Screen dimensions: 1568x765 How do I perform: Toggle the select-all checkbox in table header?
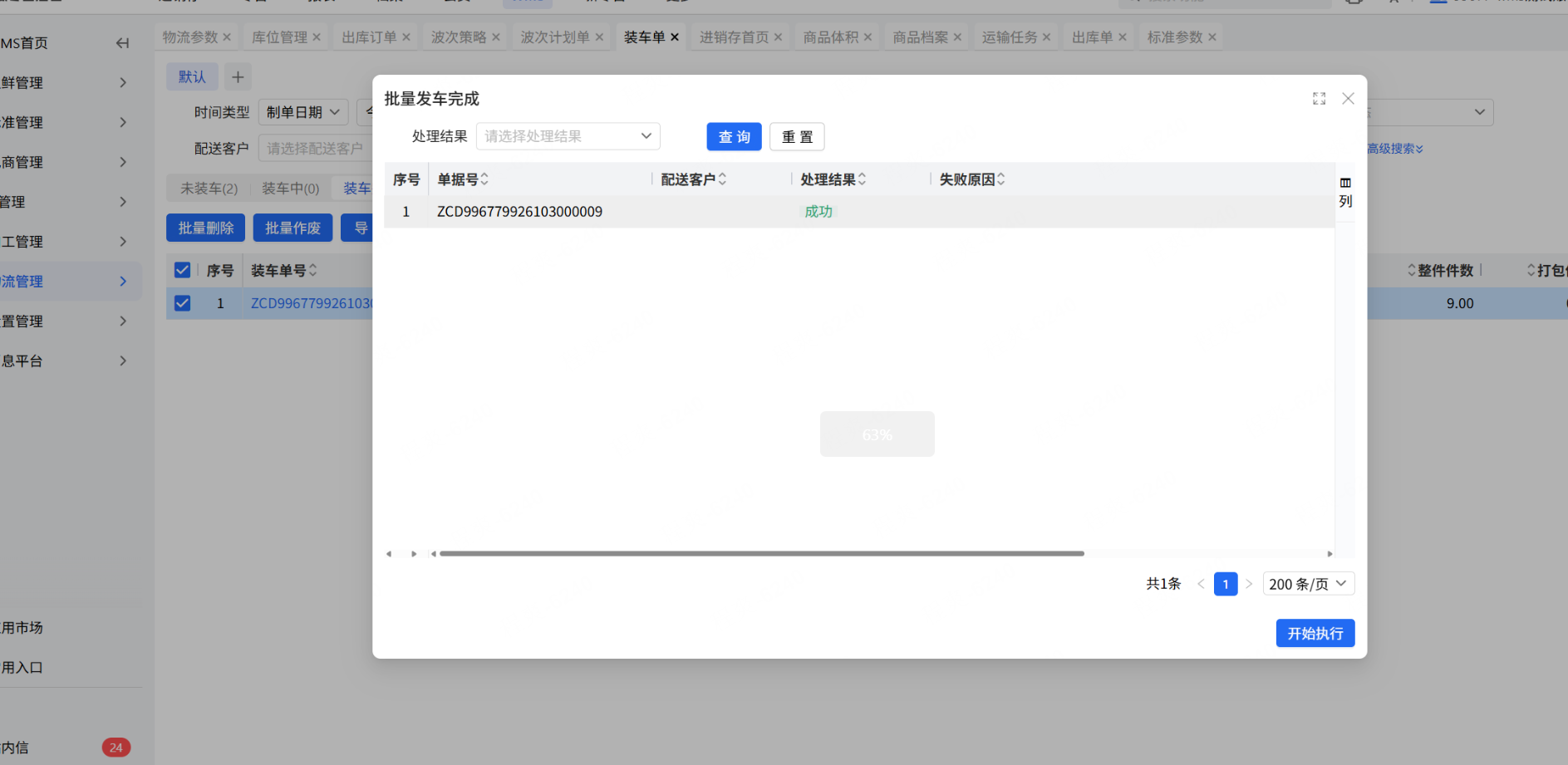183,270
